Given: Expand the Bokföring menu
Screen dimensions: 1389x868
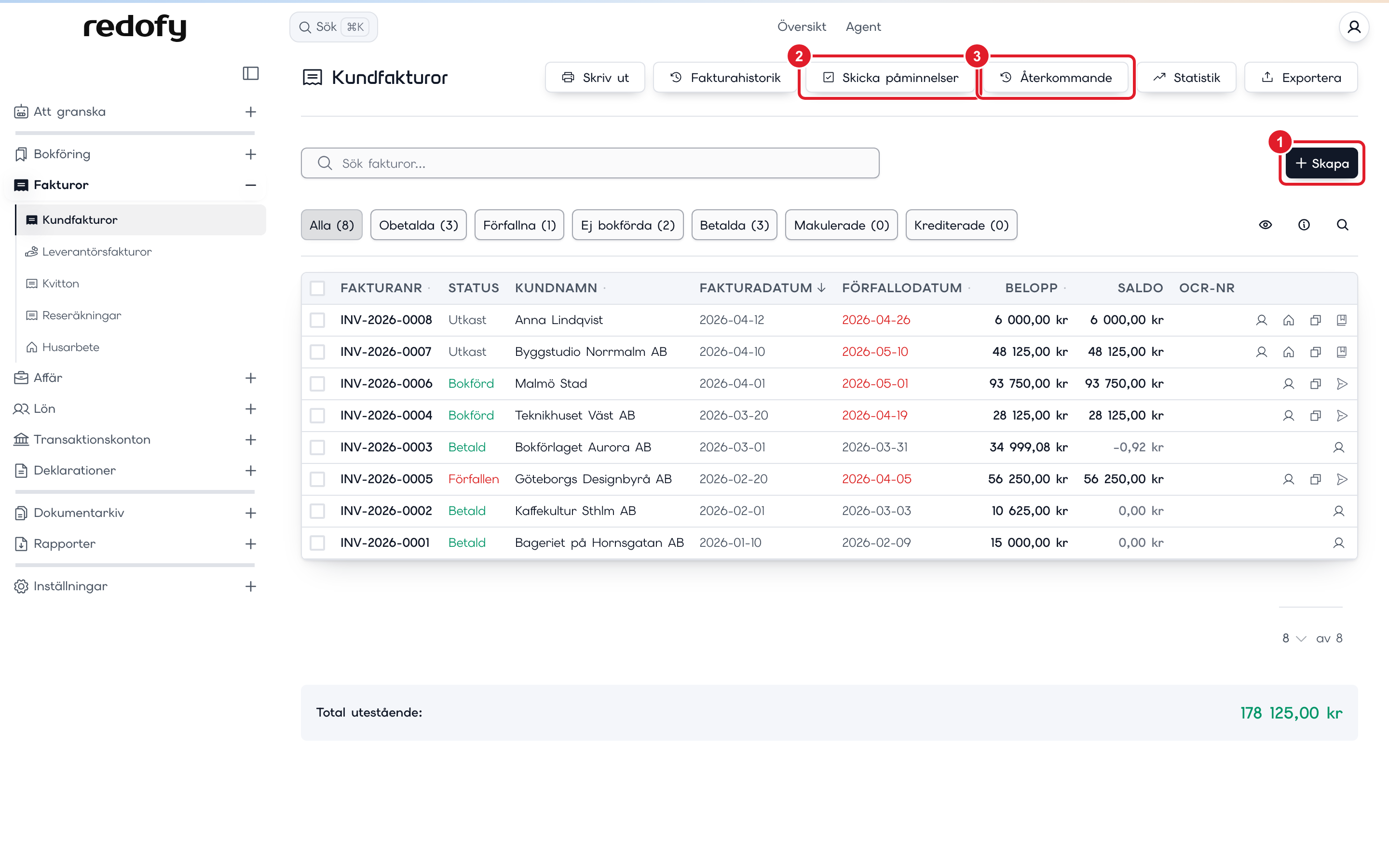Looking at the screenshot, I should click(251, 154).
